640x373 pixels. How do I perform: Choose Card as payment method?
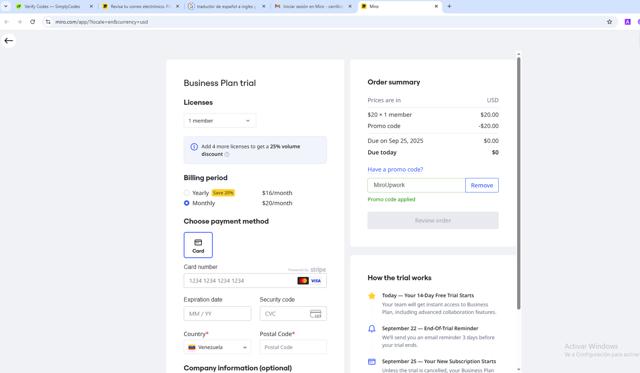(x=198, y=245)
